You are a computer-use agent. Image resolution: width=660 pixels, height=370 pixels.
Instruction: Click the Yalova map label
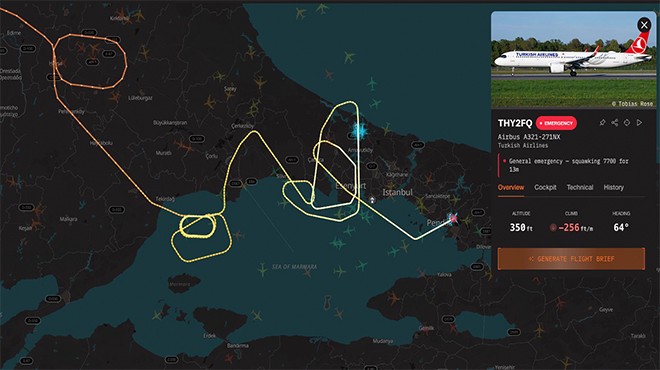pos(444,274)
